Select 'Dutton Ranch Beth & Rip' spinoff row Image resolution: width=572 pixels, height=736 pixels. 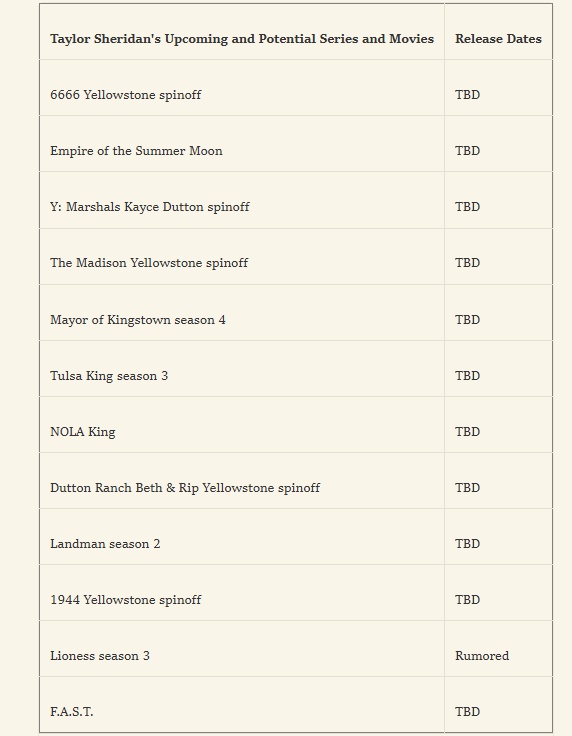[296, 488]
